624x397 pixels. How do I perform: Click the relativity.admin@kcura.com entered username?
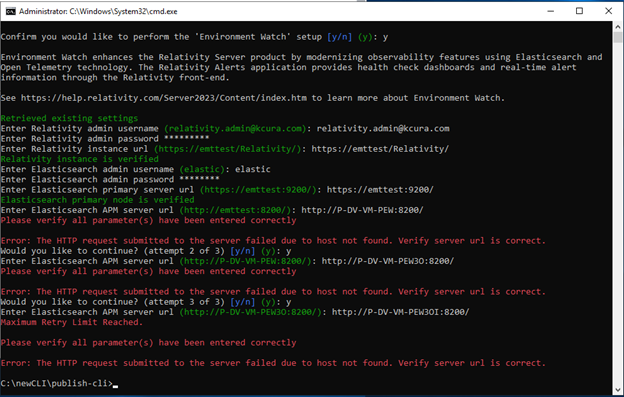click(383, 128)
